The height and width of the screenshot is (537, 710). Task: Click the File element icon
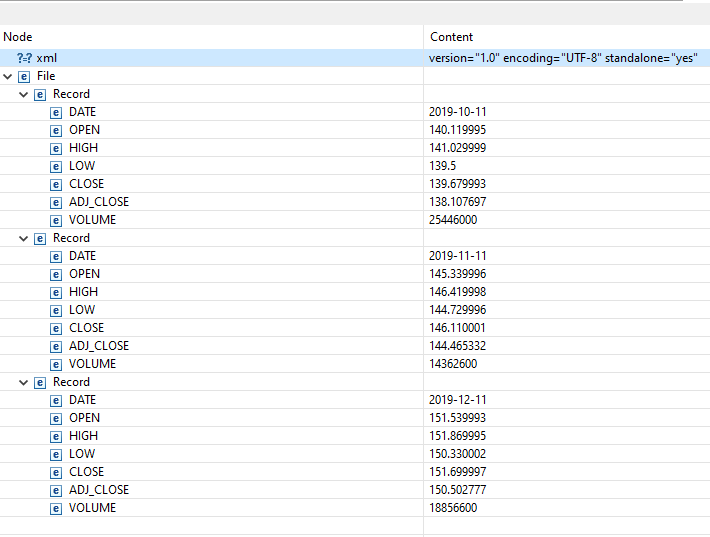pos(24,77)
